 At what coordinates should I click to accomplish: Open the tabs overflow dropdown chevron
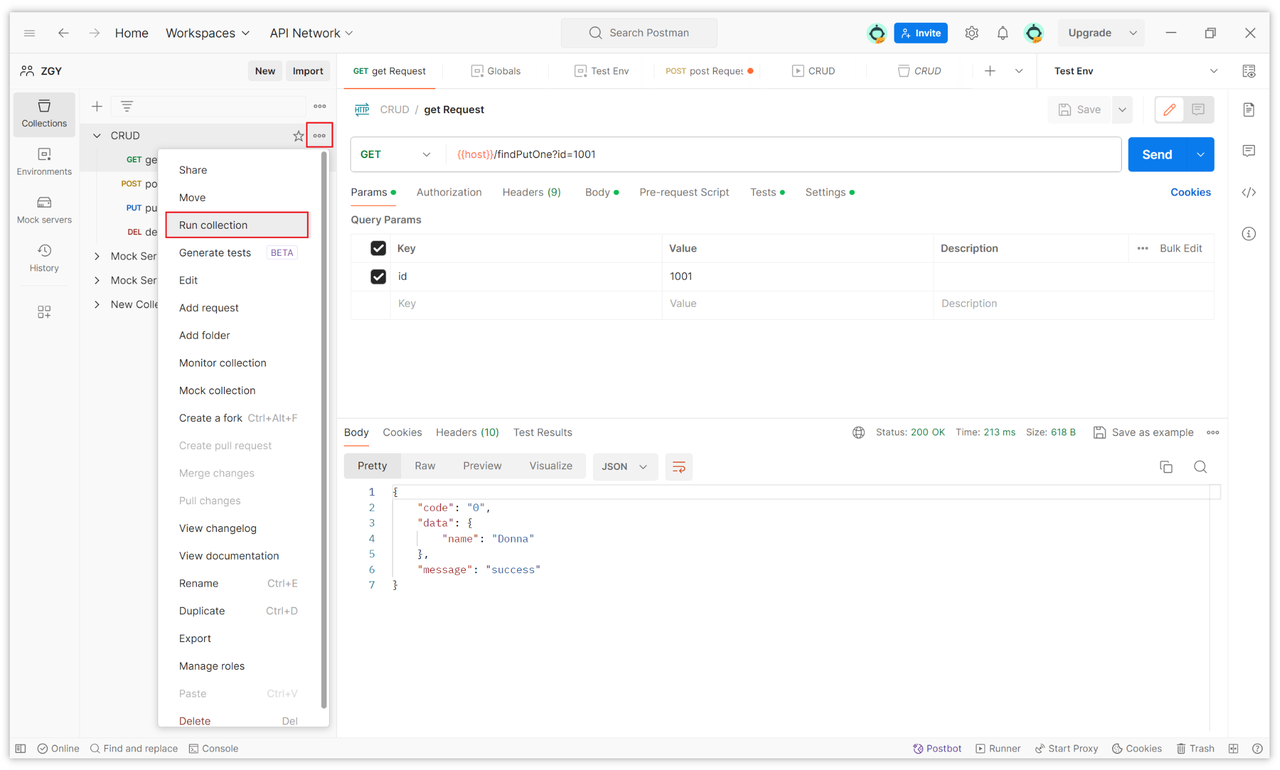tap(1019, 71)
